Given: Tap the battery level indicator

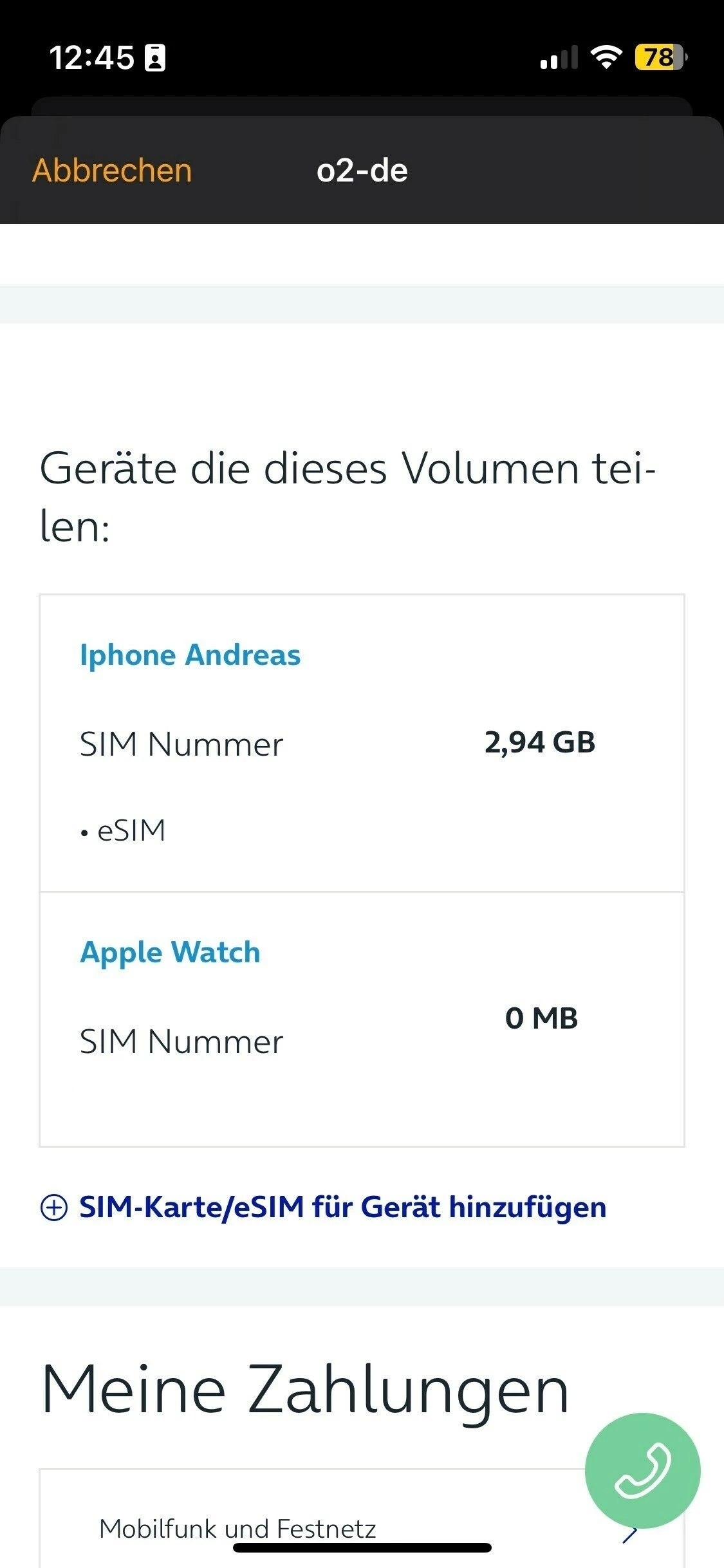Looking at the screenshot, I should [660, 57].
